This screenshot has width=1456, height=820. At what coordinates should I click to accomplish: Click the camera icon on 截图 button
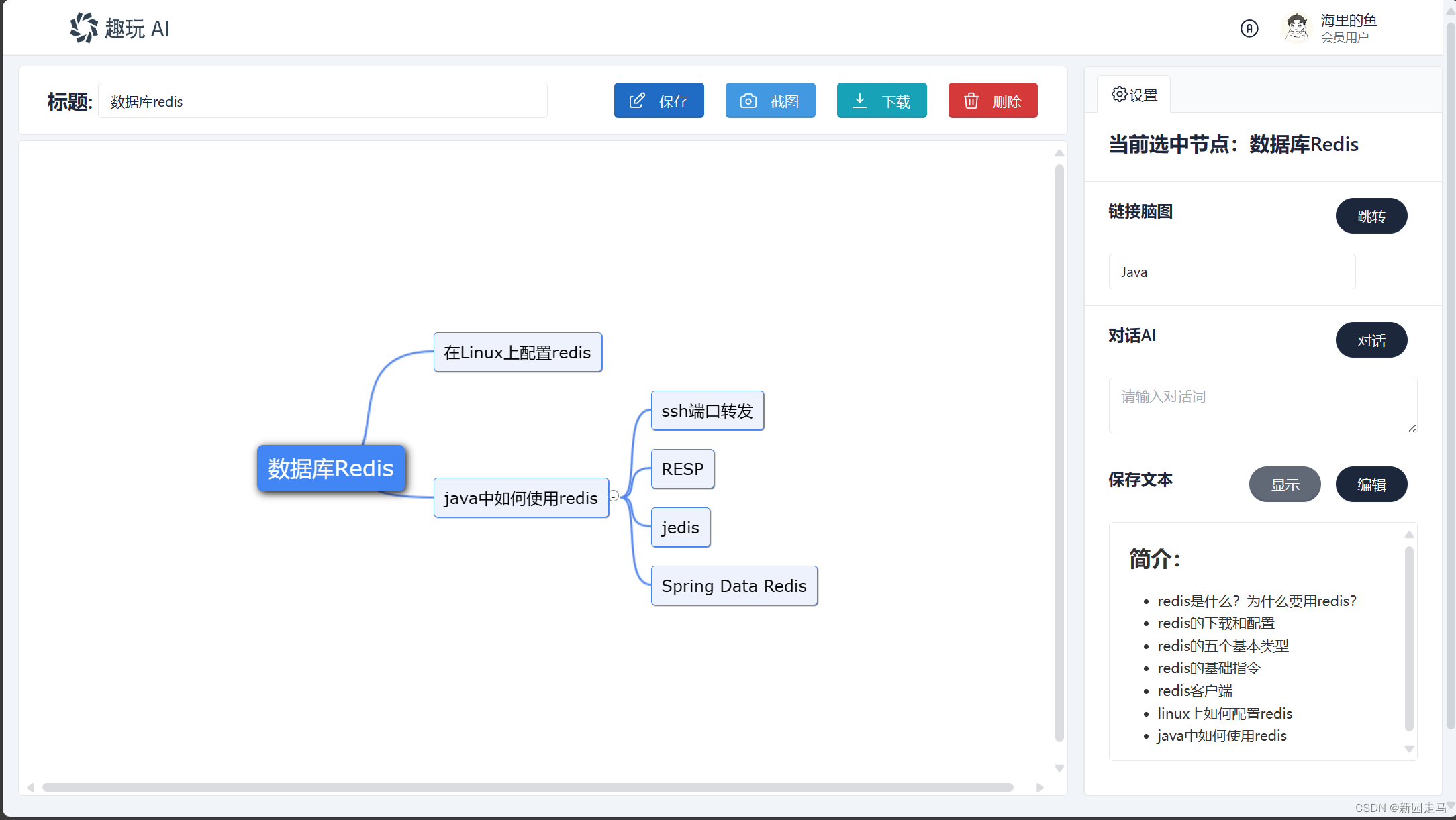pos(748,101)
